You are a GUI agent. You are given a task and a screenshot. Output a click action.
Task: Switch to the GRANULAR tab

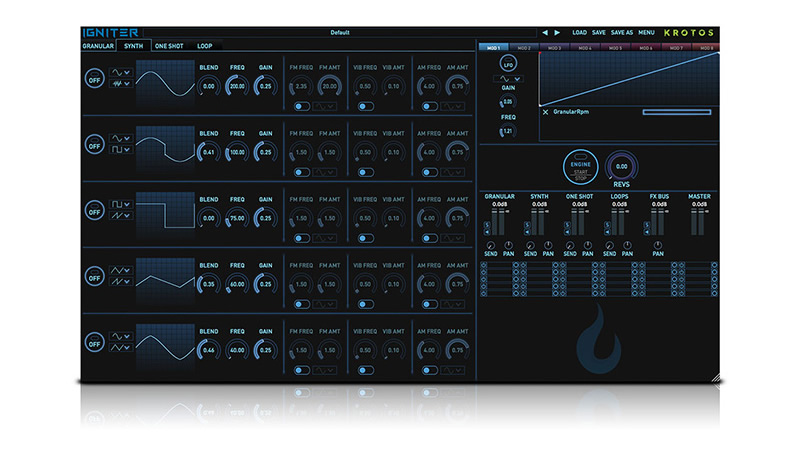(98, 46)
